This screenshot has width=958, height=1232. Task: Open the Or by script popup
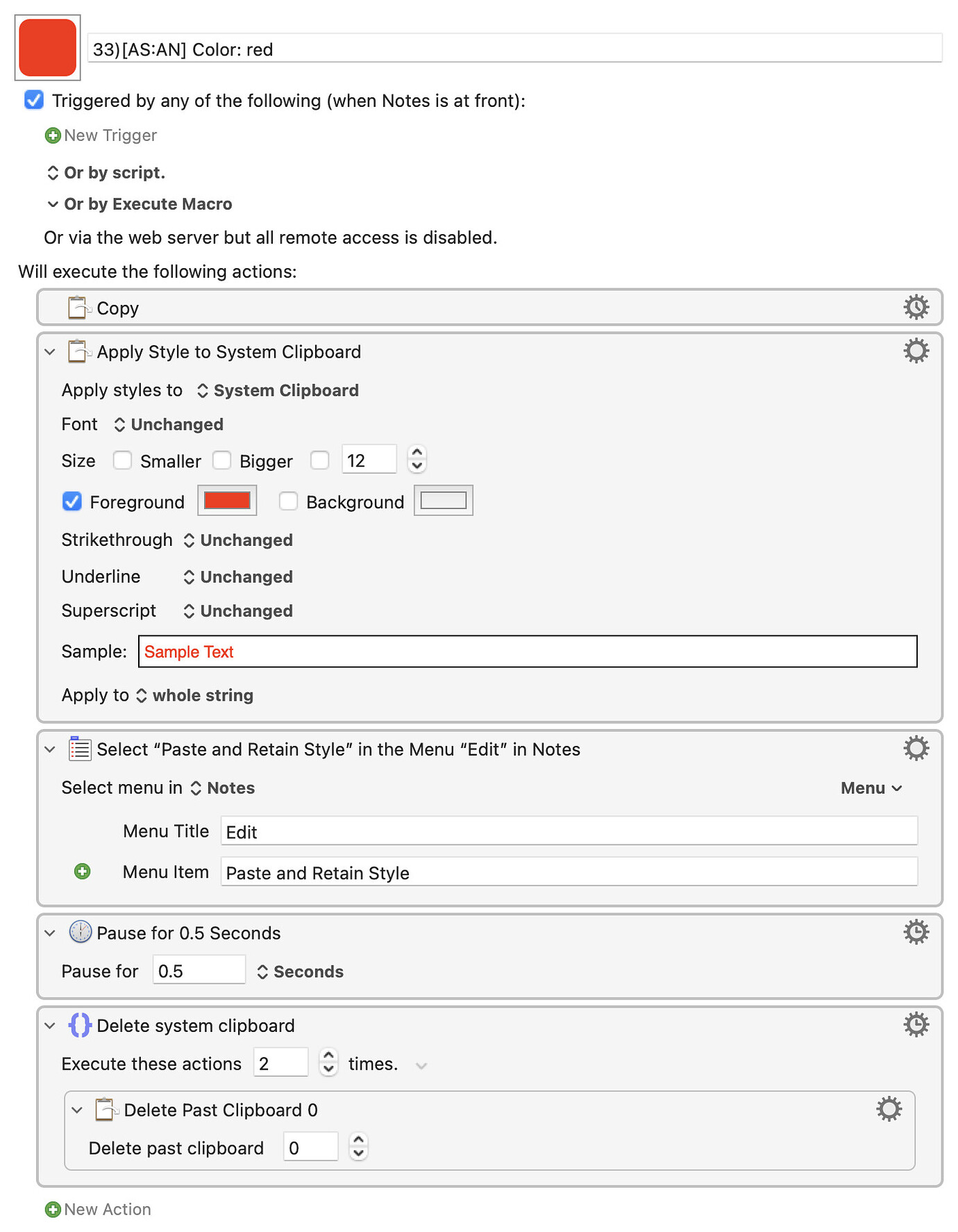click(106, 173)
